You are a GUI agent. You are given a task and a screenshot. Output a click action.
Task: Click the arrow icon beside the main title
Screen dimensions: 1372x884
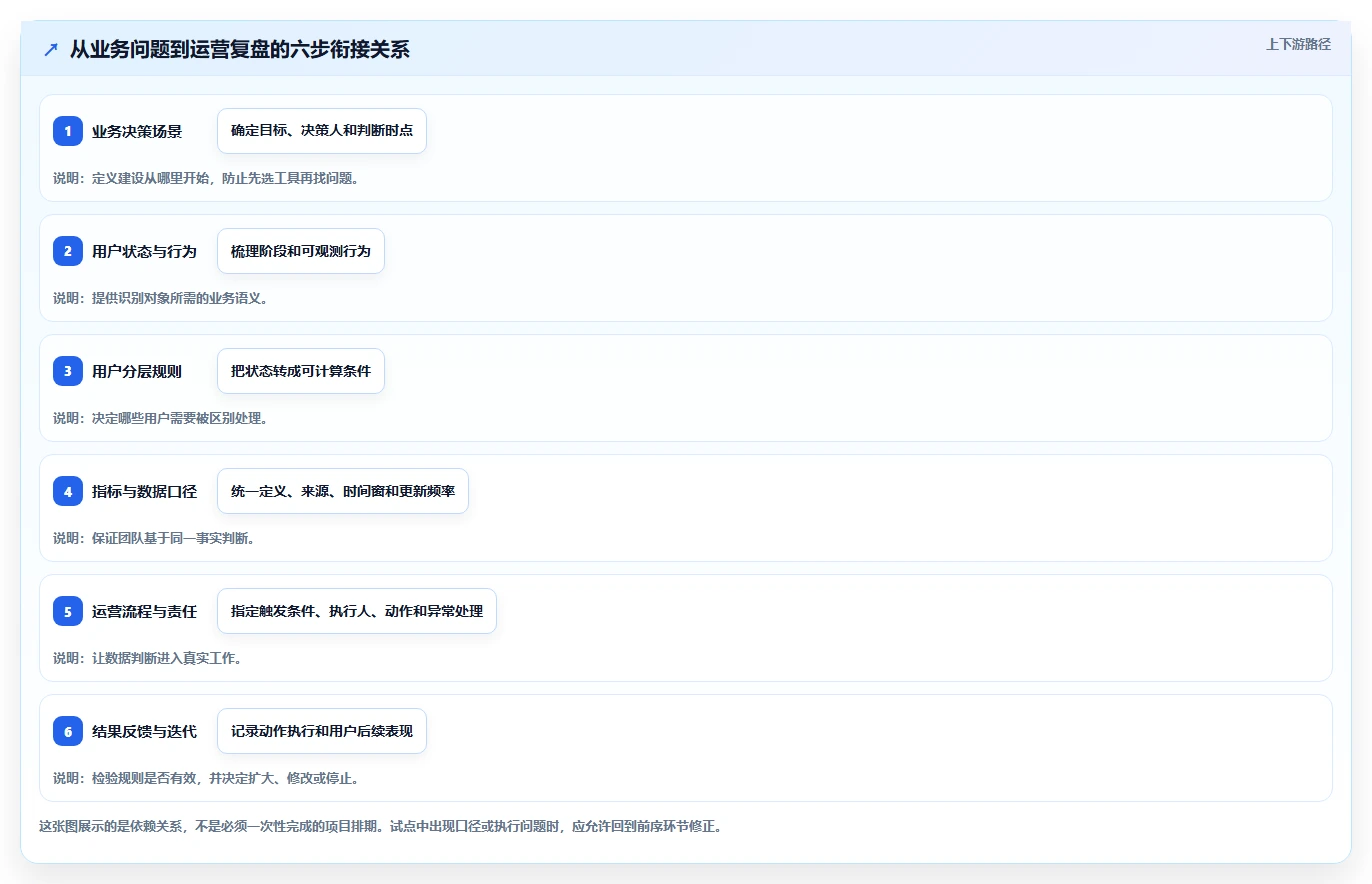(x=51, y=50)
